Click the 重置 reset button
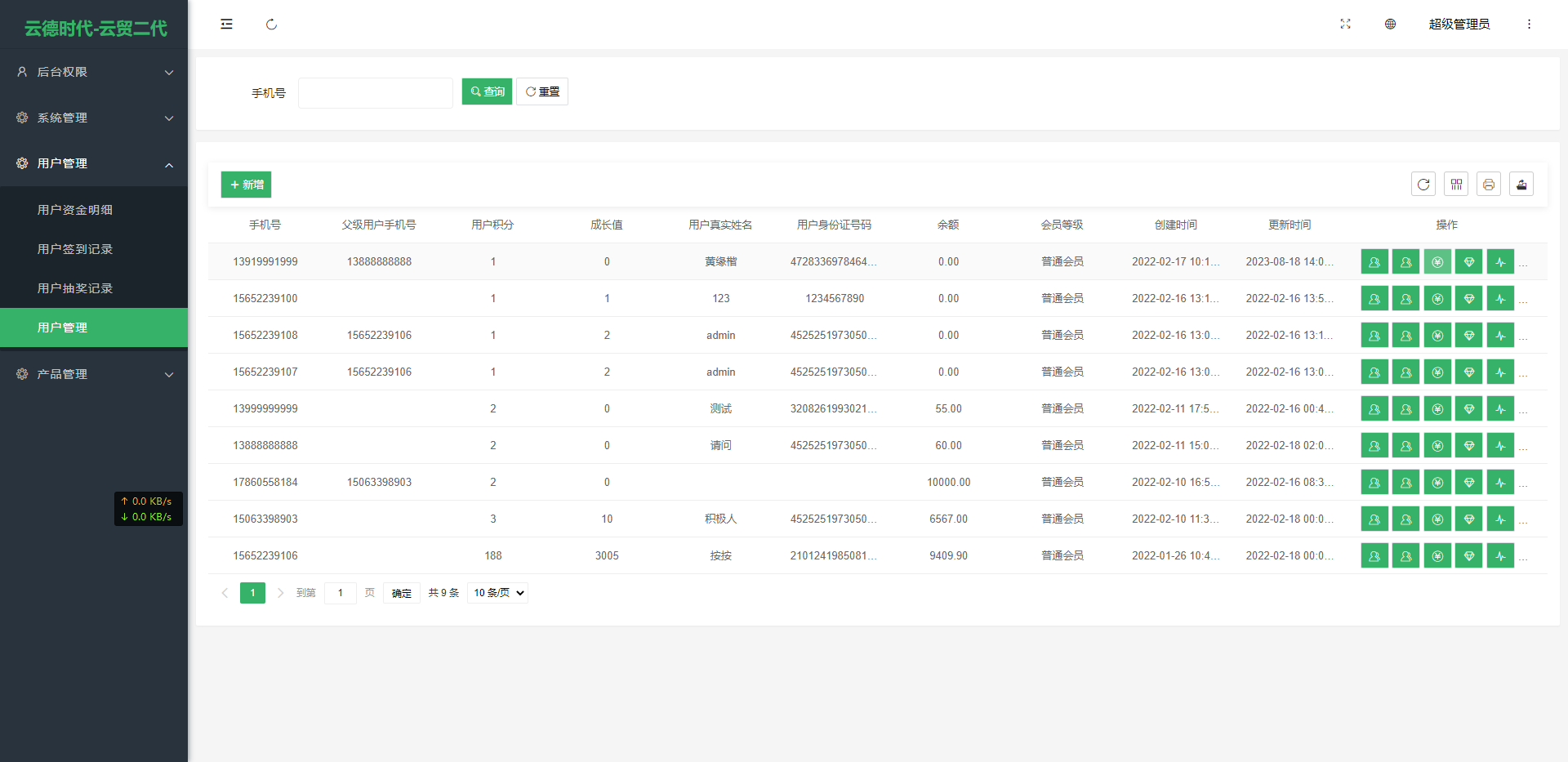The image size is (1568, 762). [542, 91]
